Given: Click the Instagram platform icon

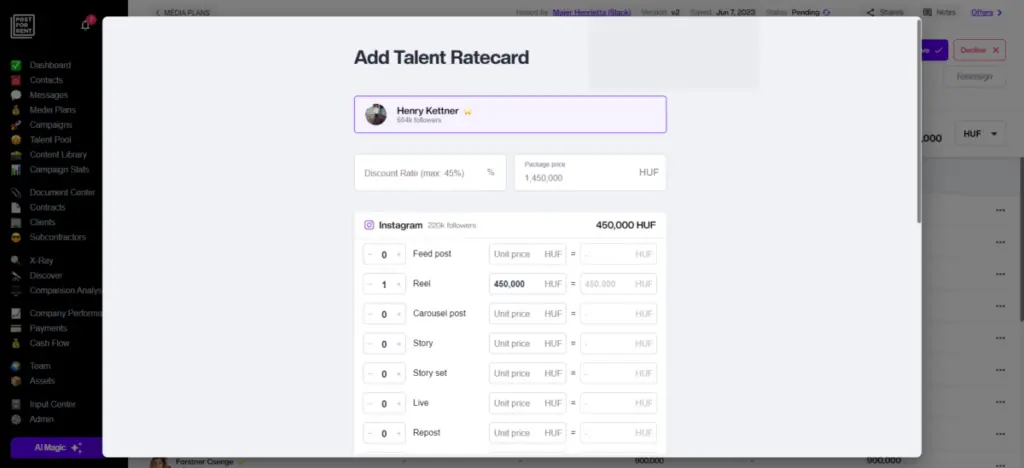Looking at the screenshot, I should pos(369,225).
